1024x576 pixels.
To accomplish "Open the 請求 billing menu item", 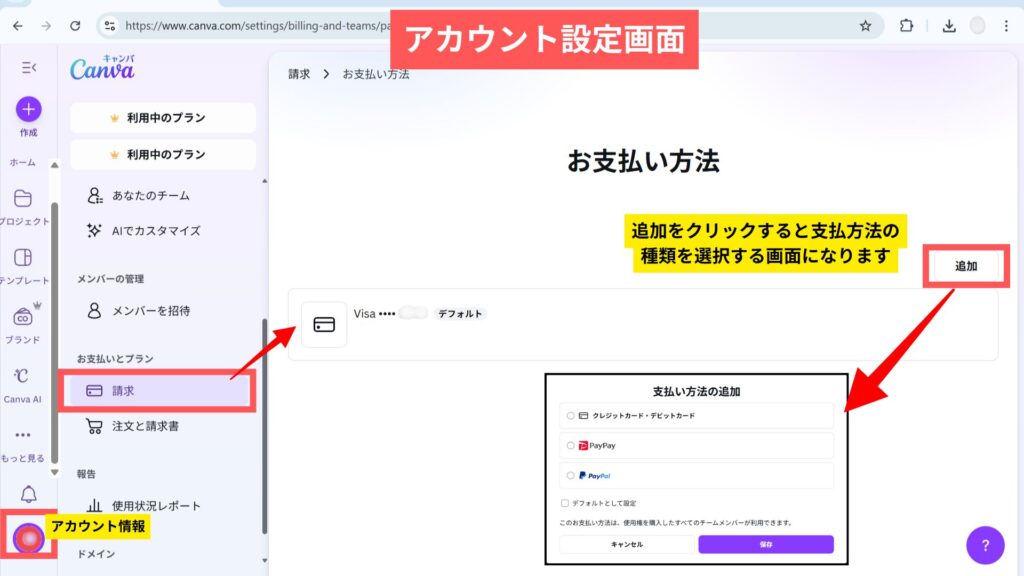I will click(156, 391).
